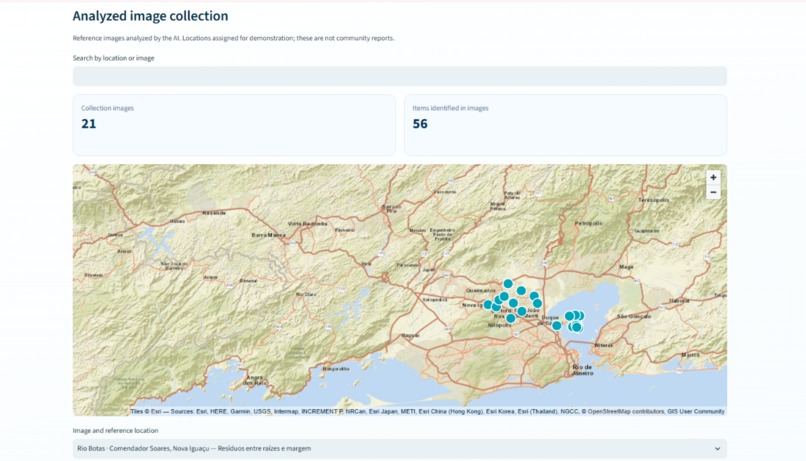Image resolution: width=806 pixels, height=461 pixels.
Task: Click the Maricá label on the map
Action: [x=690, y=355]
